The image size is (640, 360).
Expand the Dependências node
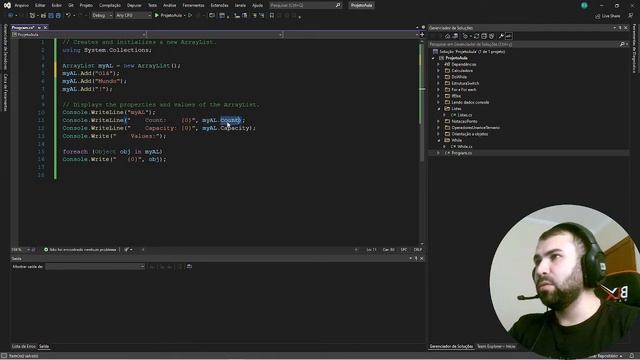[x=438, y=64]
